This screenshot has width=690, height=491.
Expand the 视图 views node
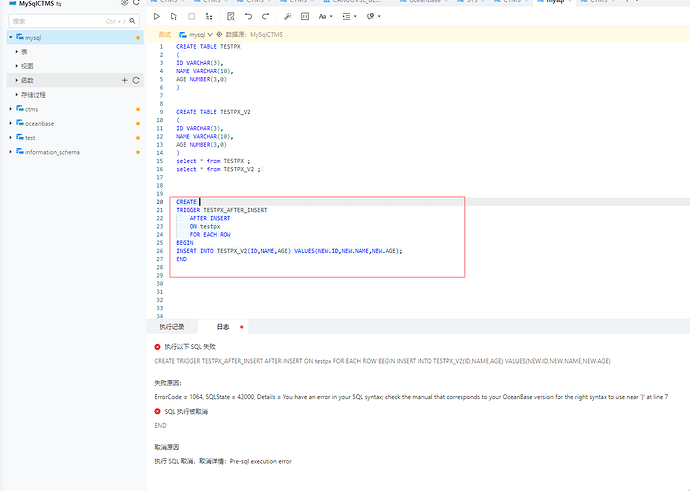(x=17, y=66)
